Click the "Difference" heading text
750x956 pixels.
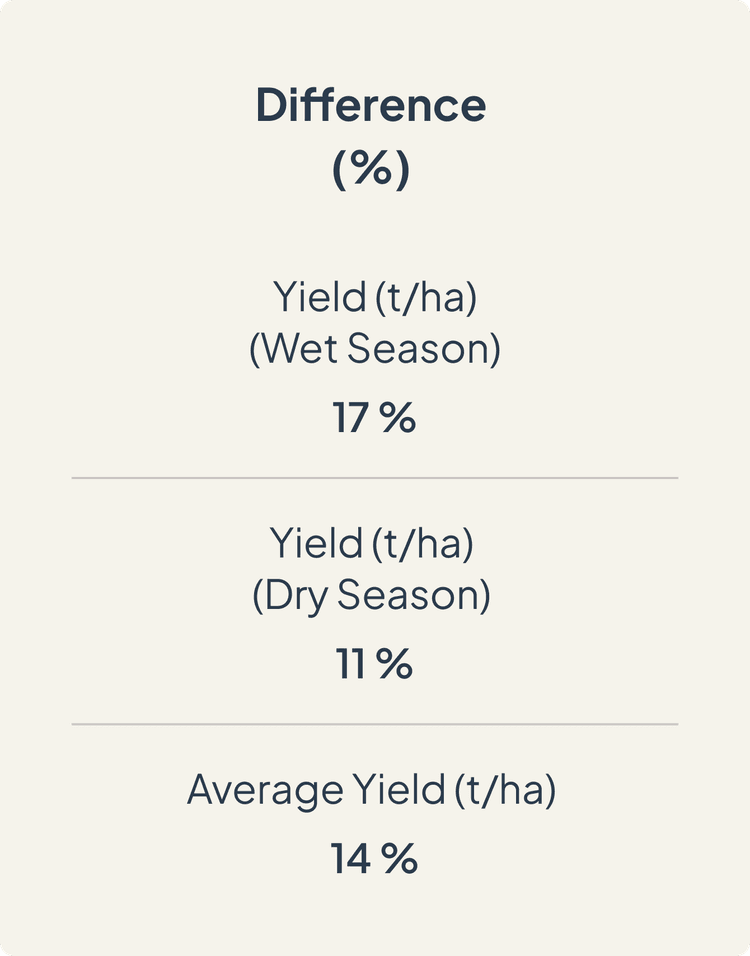tap(371, 105)
